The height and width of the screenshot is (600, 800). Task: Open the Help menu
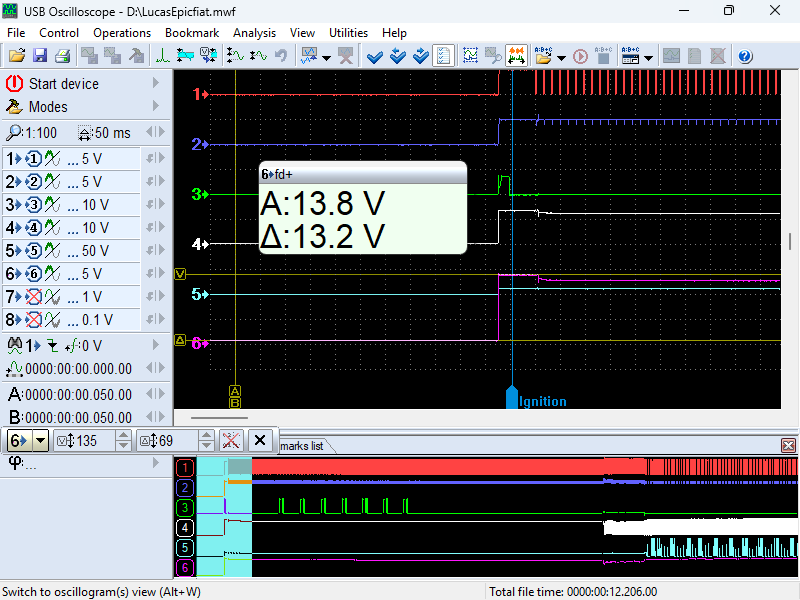pos(394,33)
